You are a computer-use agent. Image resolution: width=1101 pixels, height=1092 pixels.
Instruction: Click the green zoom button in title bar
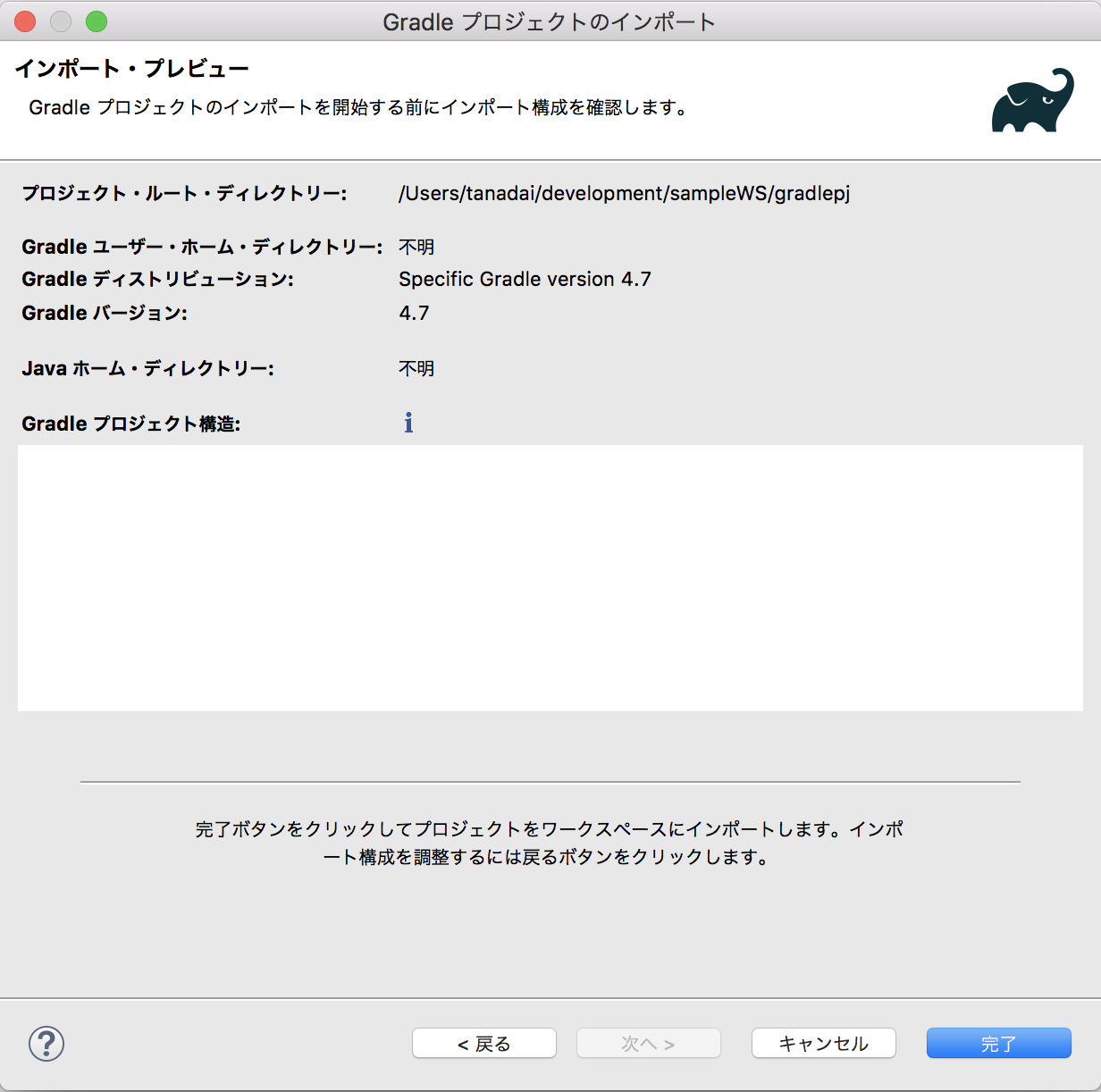point(98,21)
